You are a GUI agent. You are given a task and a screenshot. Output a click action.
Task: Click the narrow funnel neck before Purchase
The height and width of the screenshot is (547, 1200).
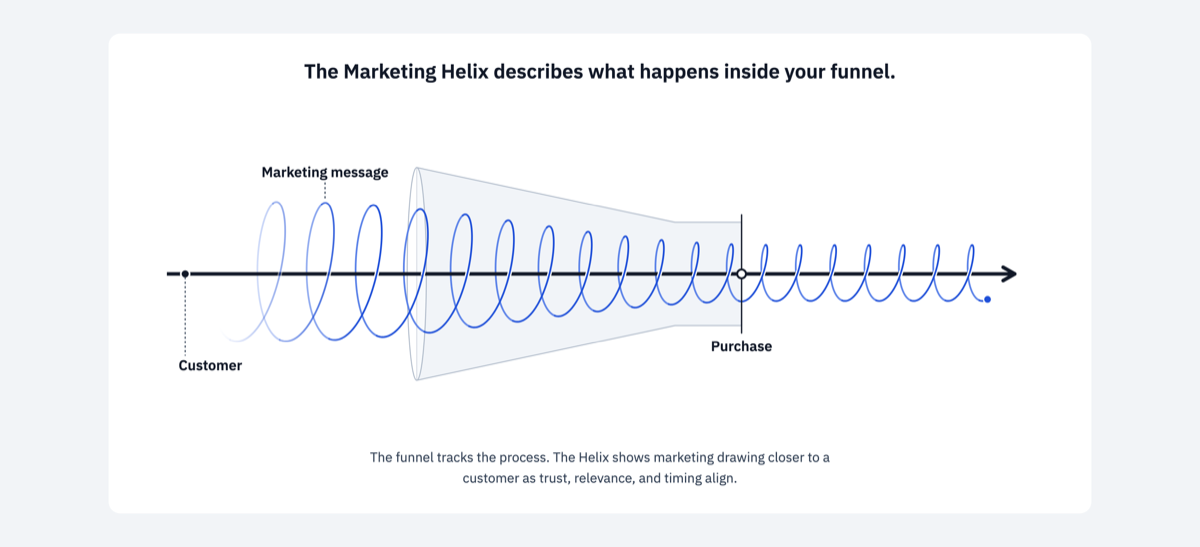coord(708,274)
